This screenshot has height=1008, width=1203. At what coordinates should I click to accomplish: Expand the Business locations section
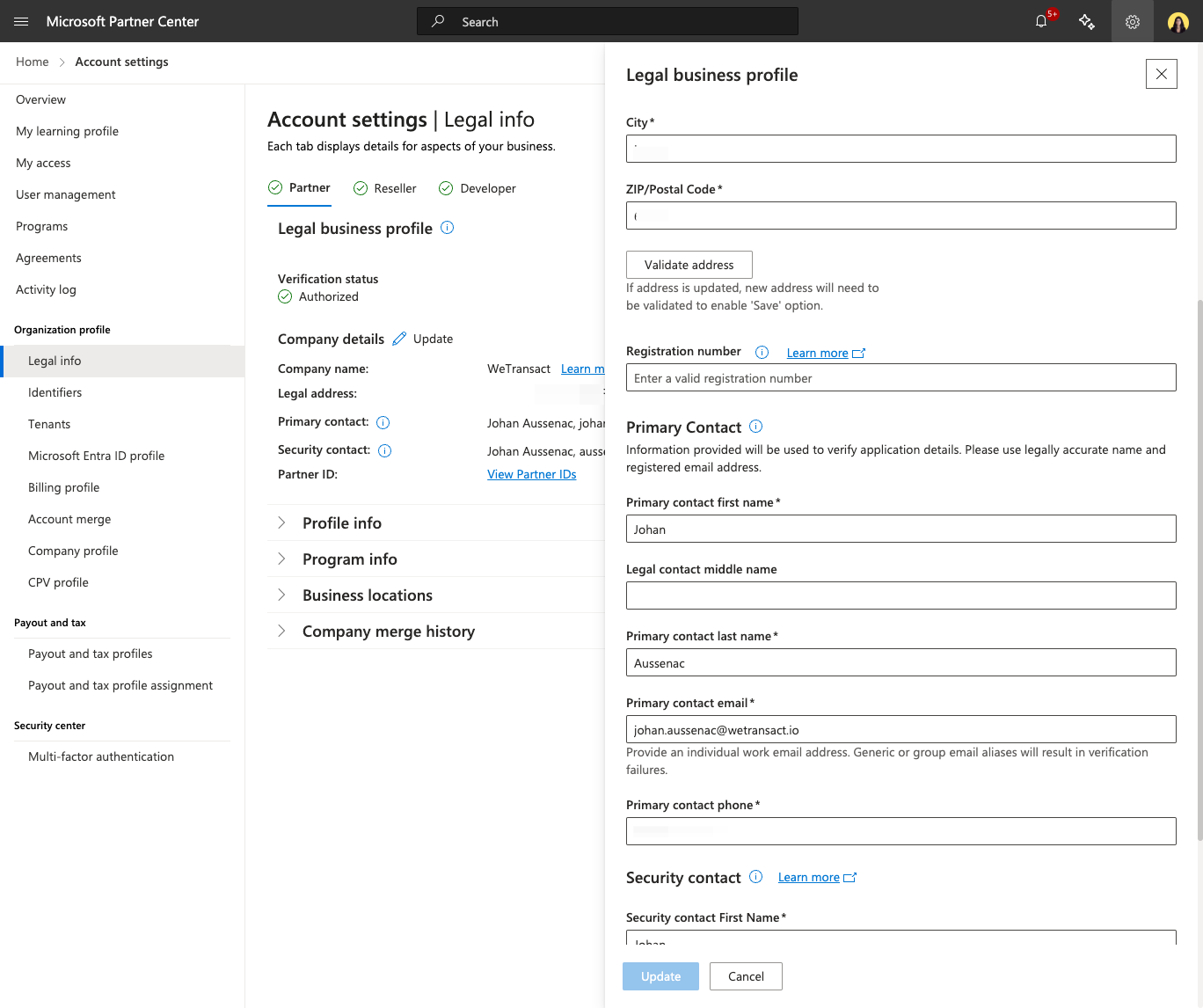click(x=435, y=595)
